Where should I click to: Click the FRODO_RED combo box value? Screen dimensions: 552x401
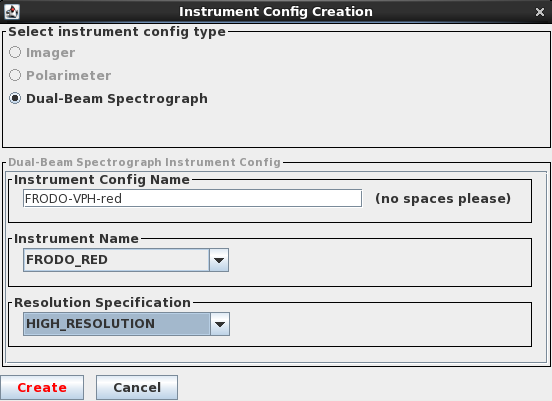(117, 260)
